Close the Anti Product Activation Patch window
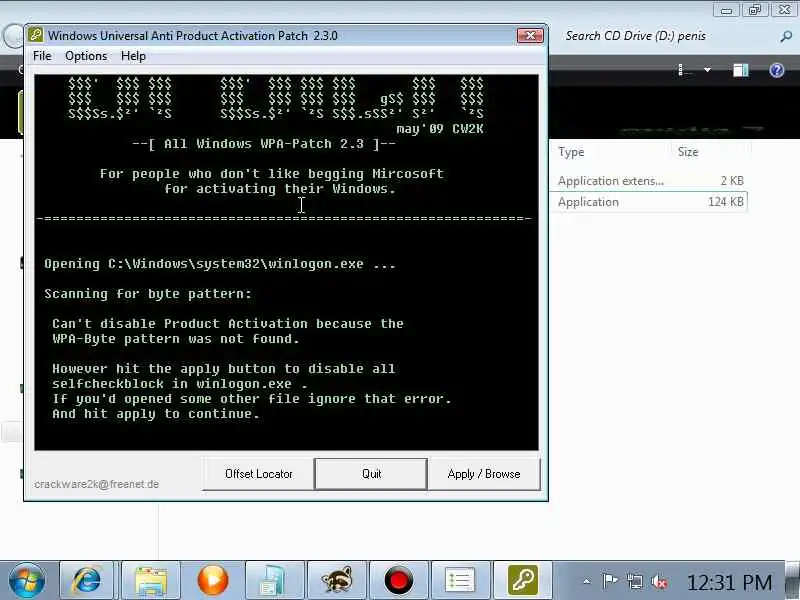 [x=530, y=35]
